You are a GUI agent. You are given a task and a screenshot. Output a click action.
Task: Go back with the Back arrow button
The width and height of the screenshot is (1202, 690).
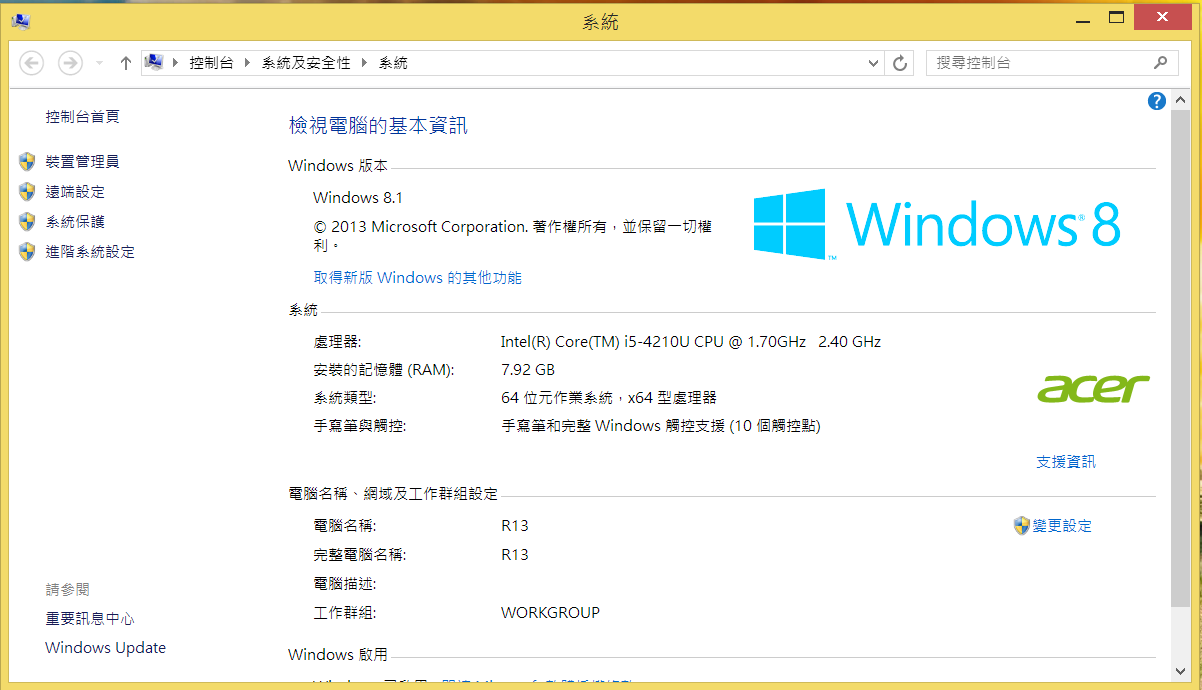[32, 63]
